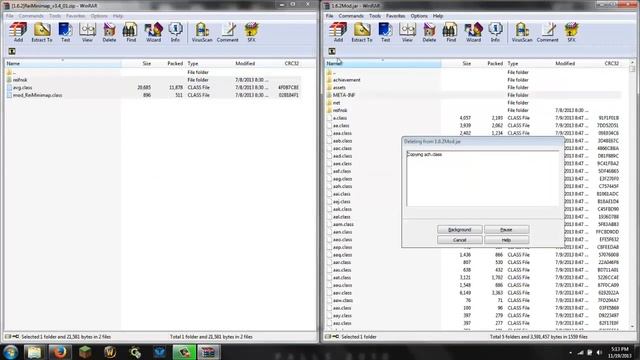Click SFX icon in right 1.6.2Mod.jar window

click(x=571, y=32)
